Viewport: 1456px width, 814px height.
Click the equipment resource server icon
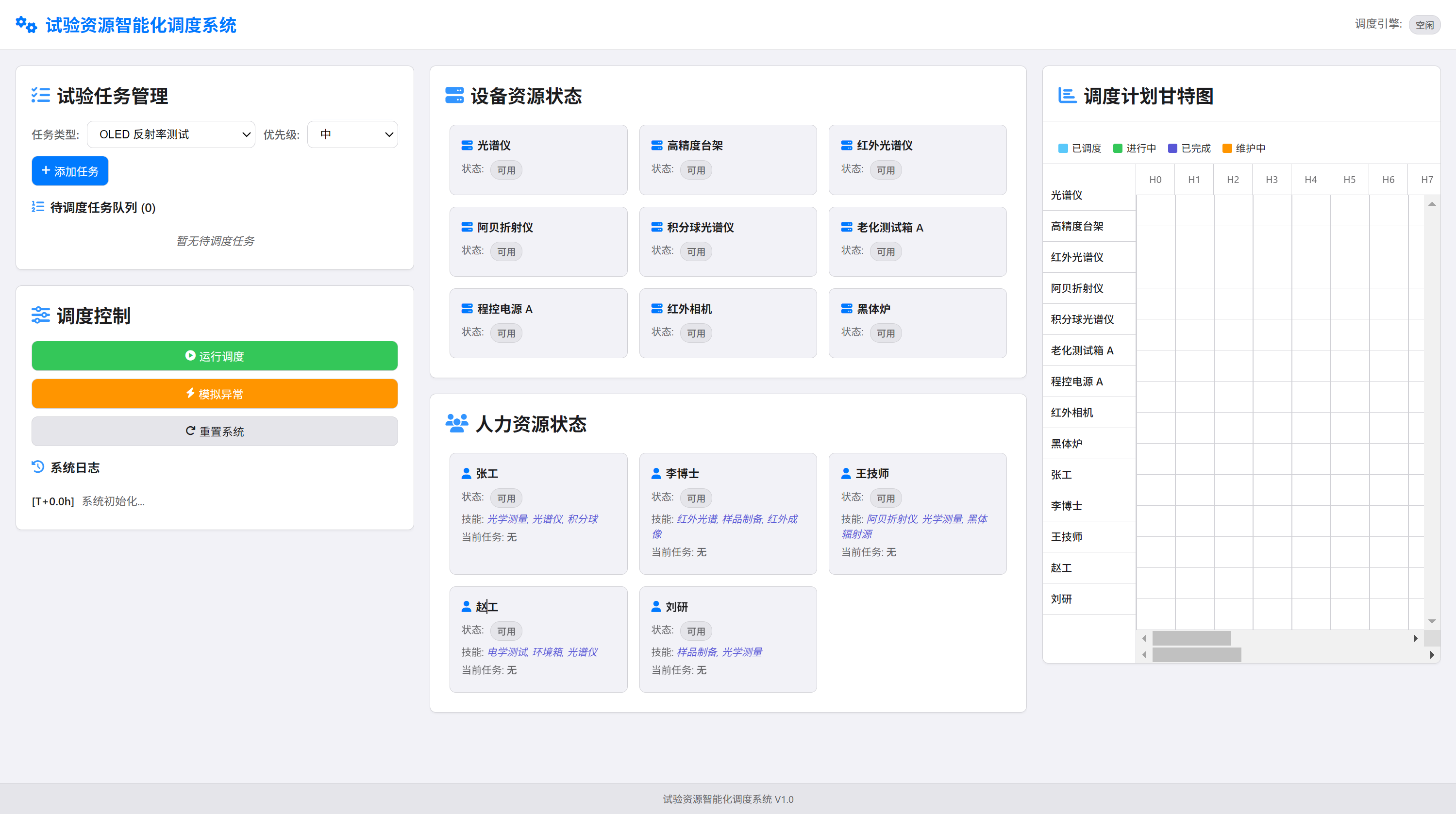click(x=454, y=96)
